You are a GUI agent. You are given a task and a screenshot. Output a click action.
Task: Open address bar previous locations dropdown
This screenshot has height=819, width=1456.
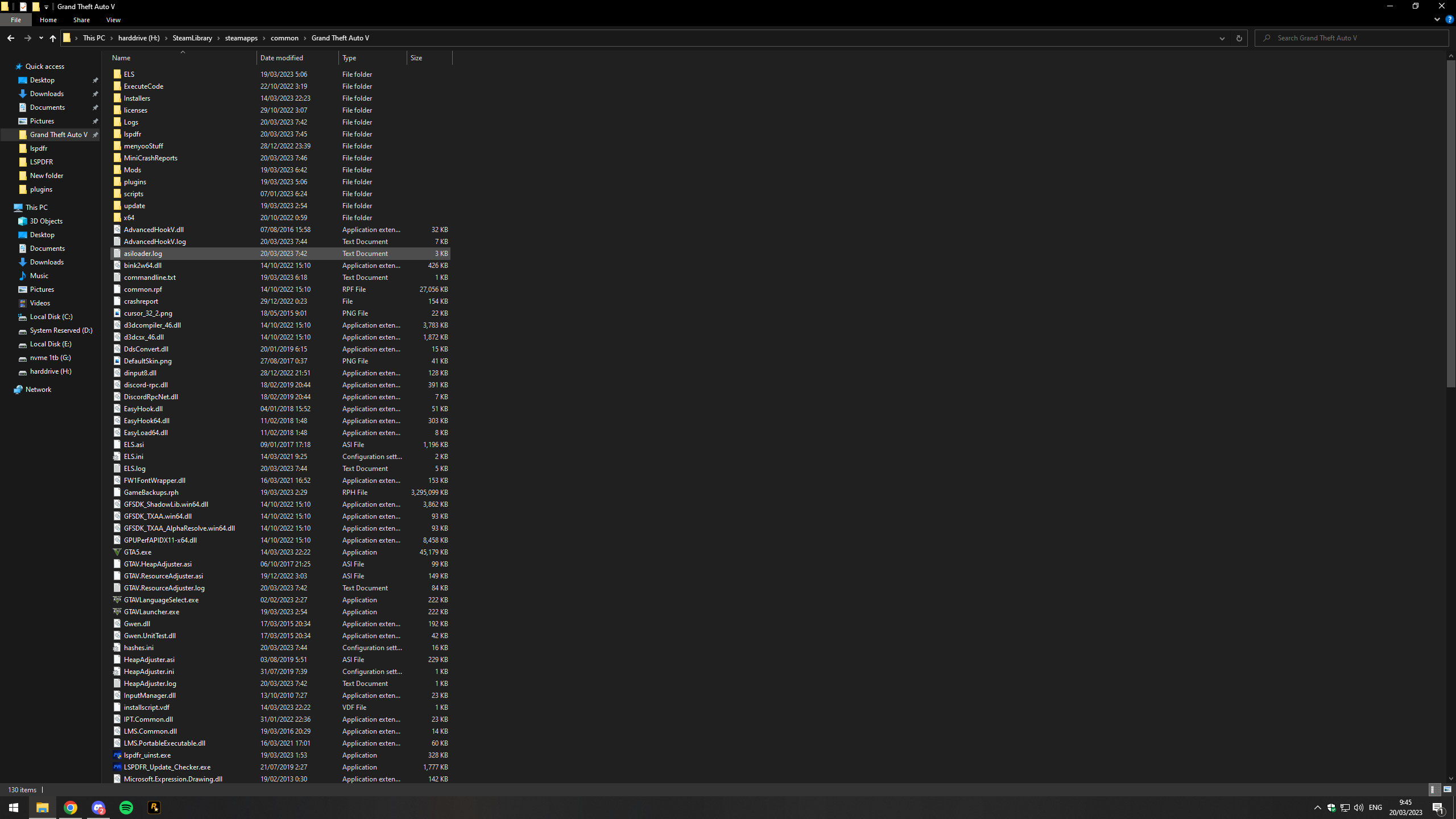point(1222,38)
